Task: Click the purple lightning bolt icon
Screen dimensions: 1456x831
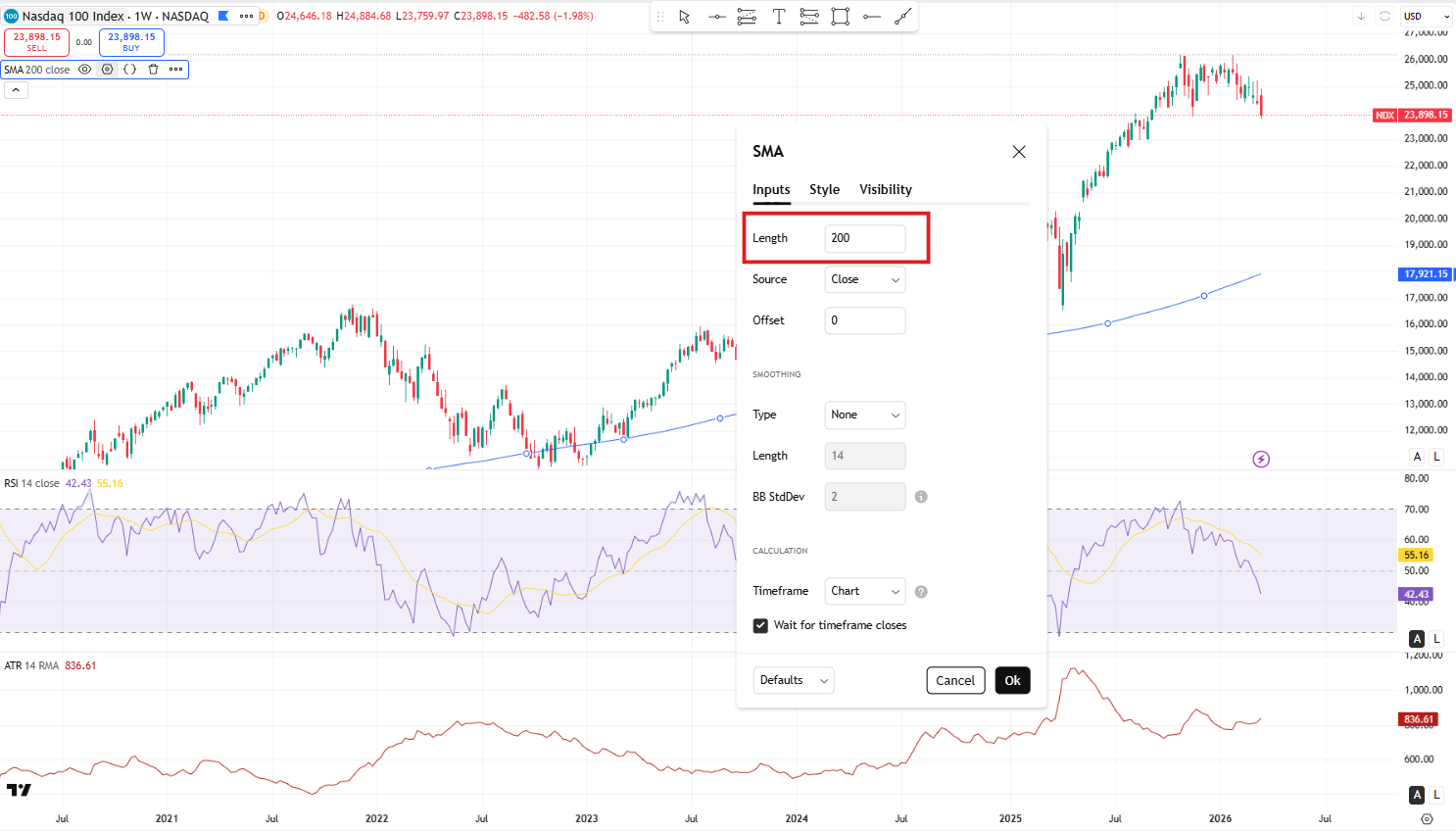Action: pyautogui.click(x=1261, y=459)
